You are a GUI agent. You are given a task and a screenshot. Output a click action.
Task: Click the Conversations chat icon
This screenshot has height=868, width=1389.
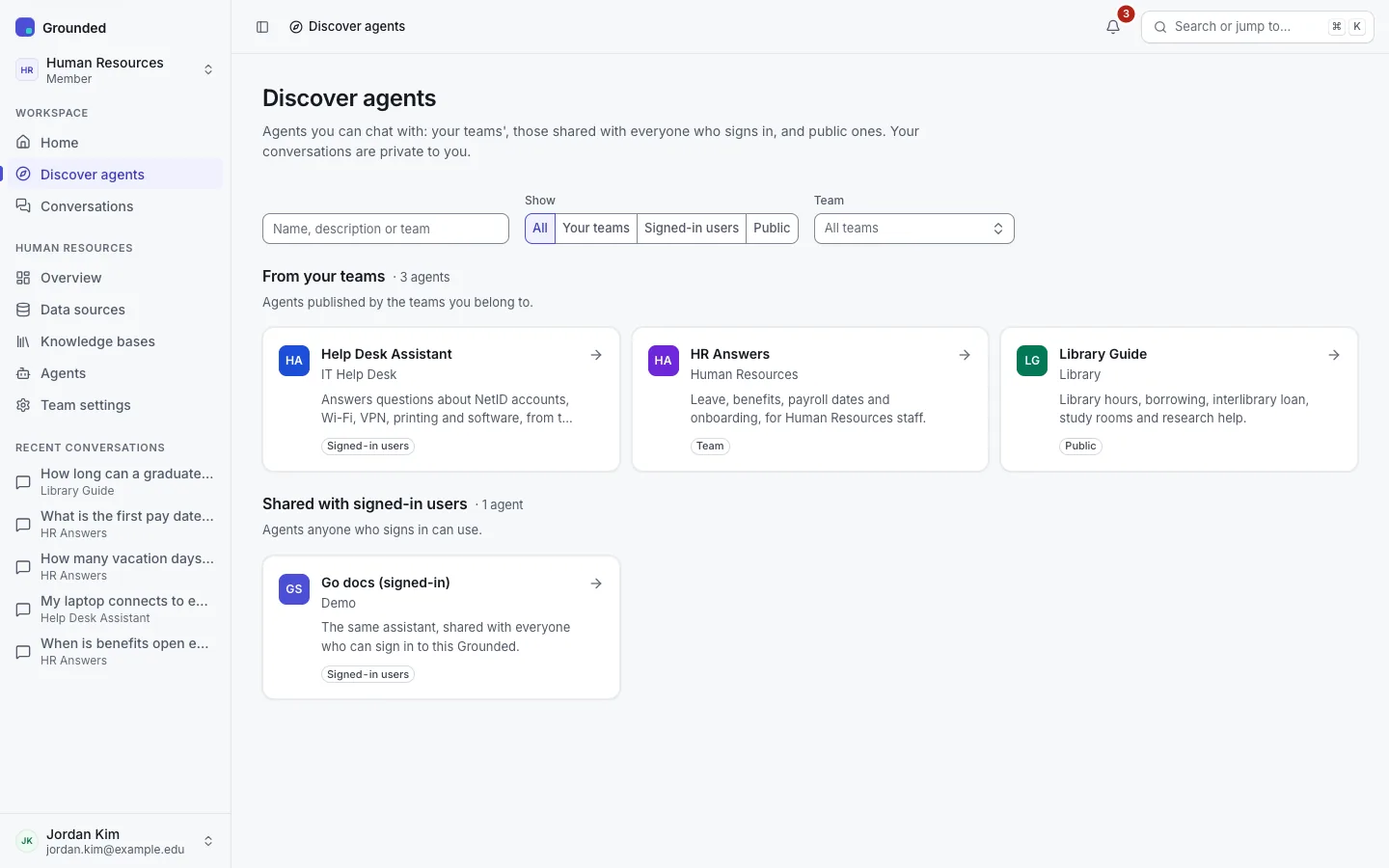tap(23, 205)
